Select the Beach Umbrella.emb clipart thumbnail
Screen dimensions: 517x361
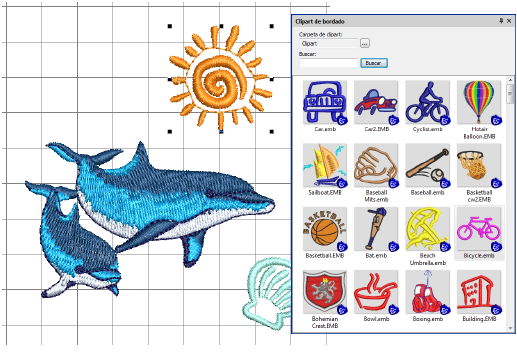(427, 229)
